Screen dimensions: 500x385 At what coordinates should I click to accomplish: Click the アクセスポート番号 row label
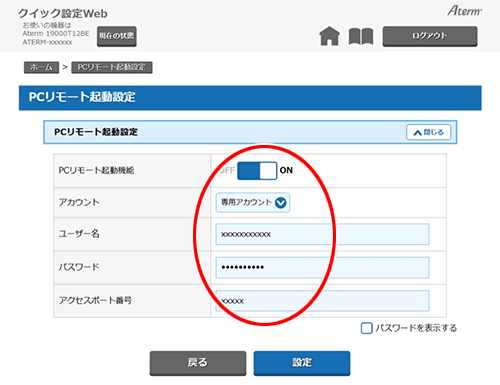[x=95, y=300]
